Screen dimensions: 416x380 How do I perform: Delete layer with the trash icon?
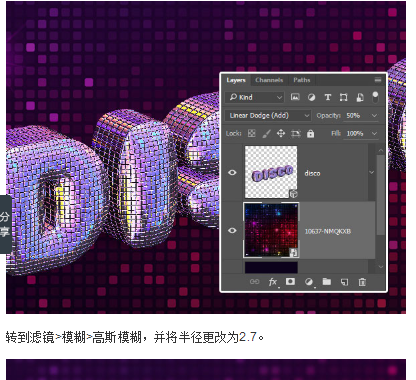point(362,282)
